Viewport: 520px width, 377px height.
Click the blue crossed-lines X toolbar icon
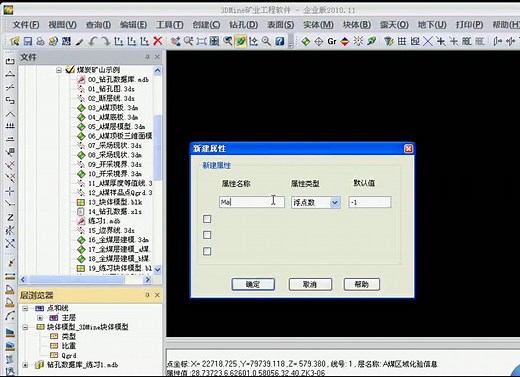point(428,41)
